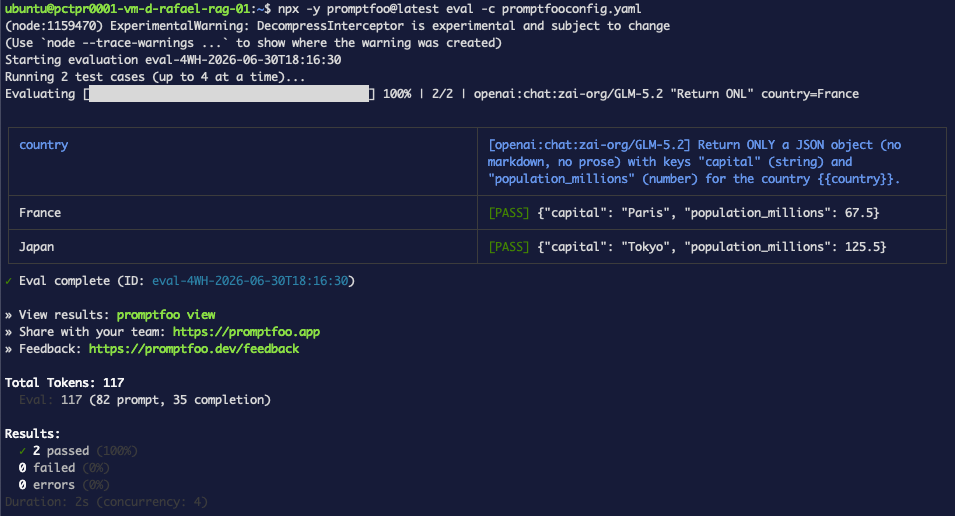
Task: Click the '100% | 2/2' progress text
Action: tap(418, 94)
